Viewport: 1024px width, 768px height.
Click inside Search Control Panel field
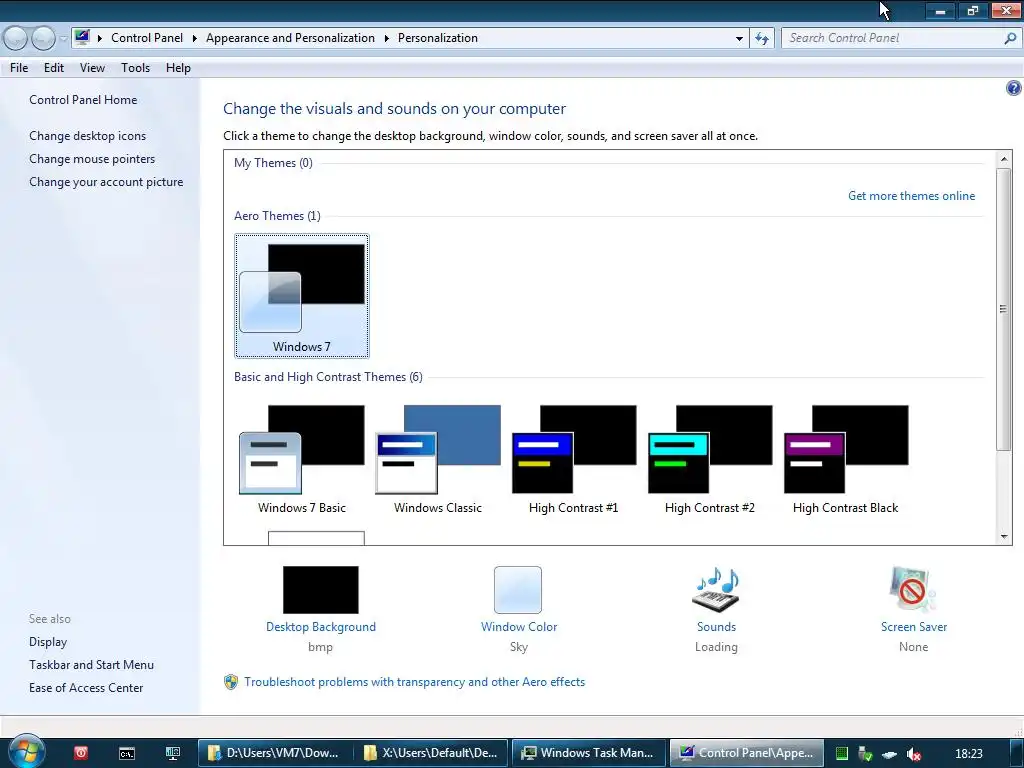coord(891,39)
